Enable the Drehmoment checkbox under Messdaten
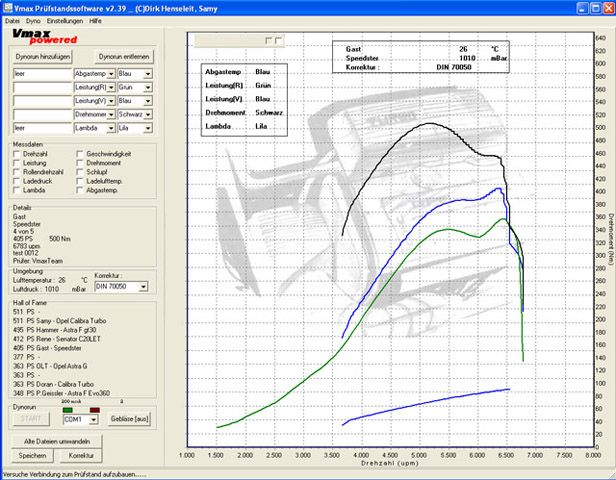616x480 pixels. 80,163
